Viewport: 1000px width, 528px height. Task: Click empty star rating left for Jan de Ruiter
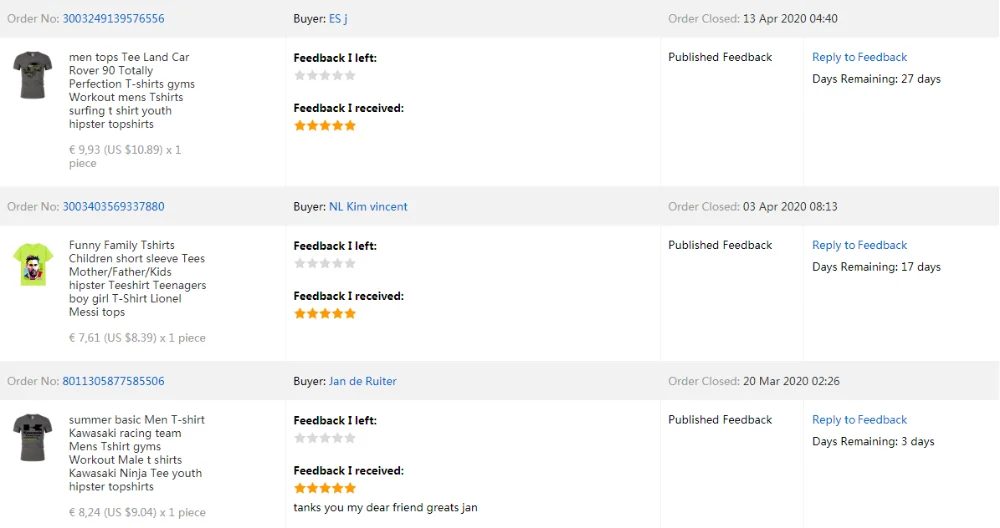[324, 438]
